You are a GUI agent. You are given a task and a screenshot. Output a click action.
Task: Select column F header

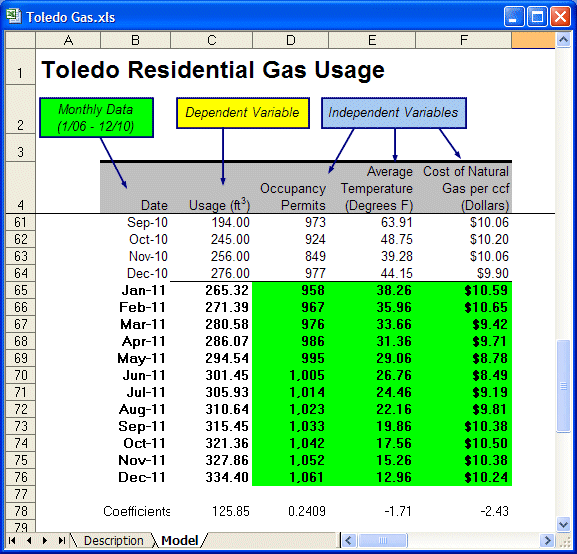click(464, 40)
